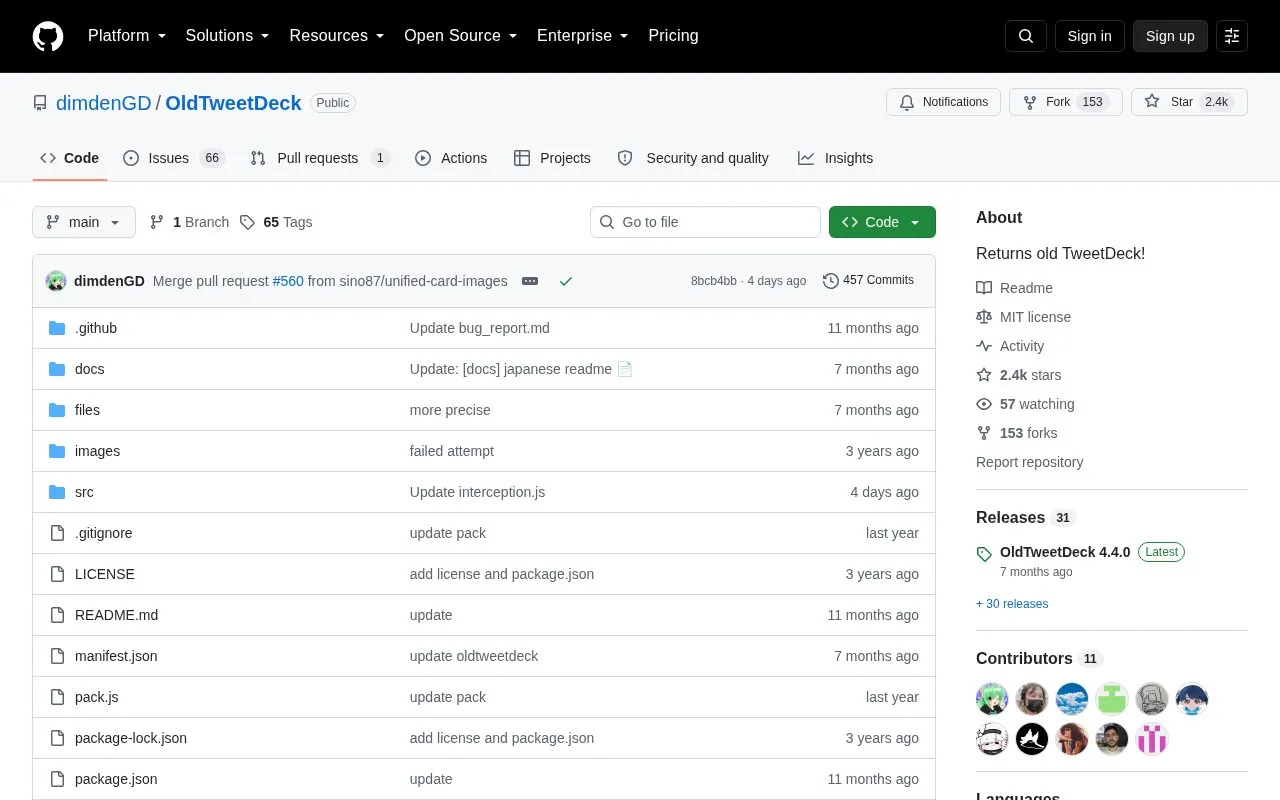Open the .github folder
The height and width of the screenshot is (800, 1280).
[x=96, y=328]
